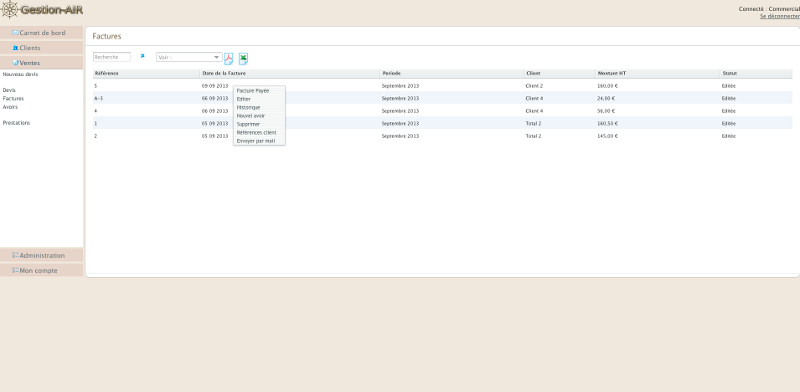The height and width of the screenshot is (392, 800).
Task: Click the Ventes globe icon
Action: tap(15, 63)
